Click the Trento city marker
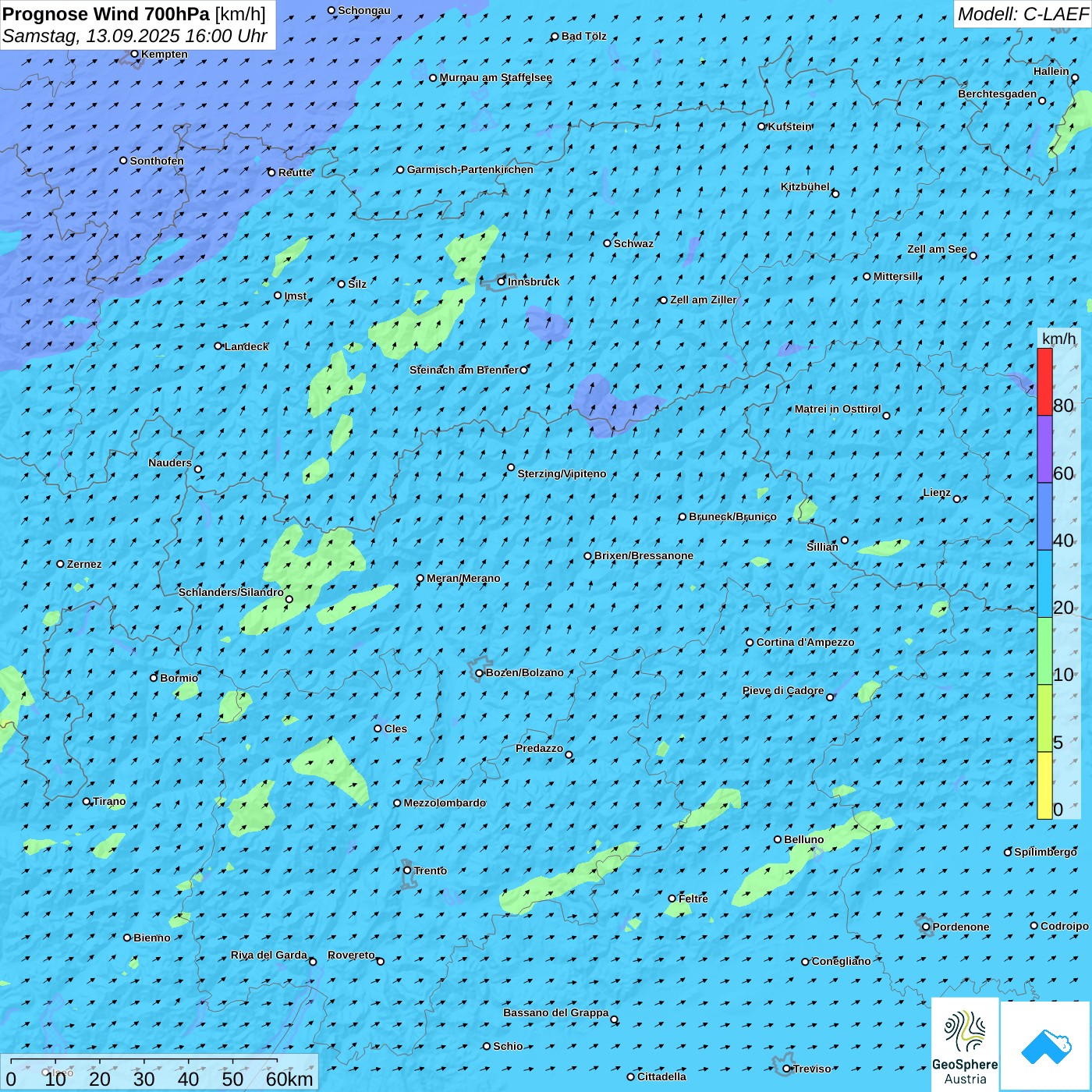The width and height of the screenshot is (1092, 1092). click(407, 870)
